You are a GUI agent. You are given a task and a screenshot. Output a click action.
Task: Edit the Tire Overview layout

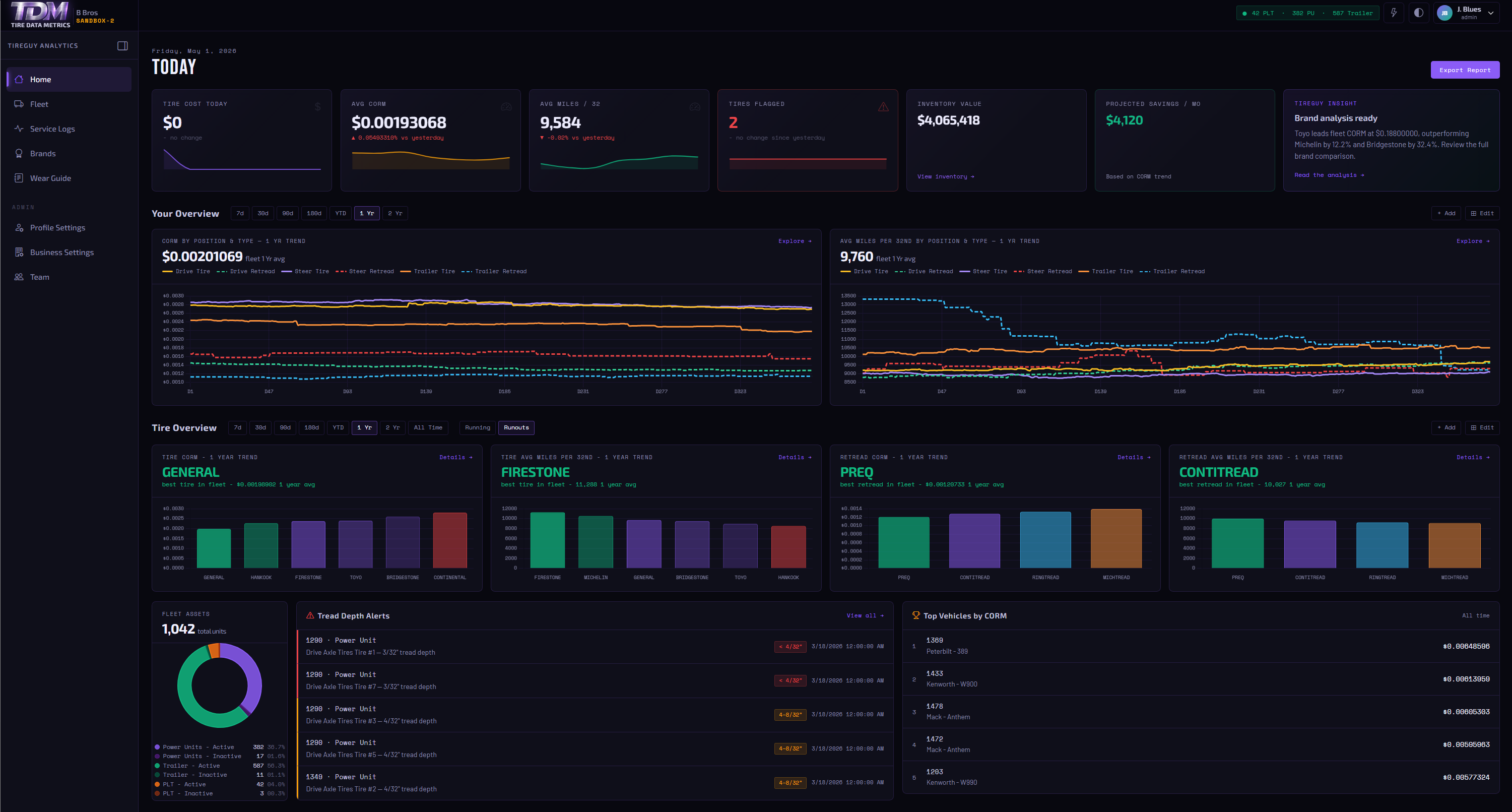(x=1482, y=427)
